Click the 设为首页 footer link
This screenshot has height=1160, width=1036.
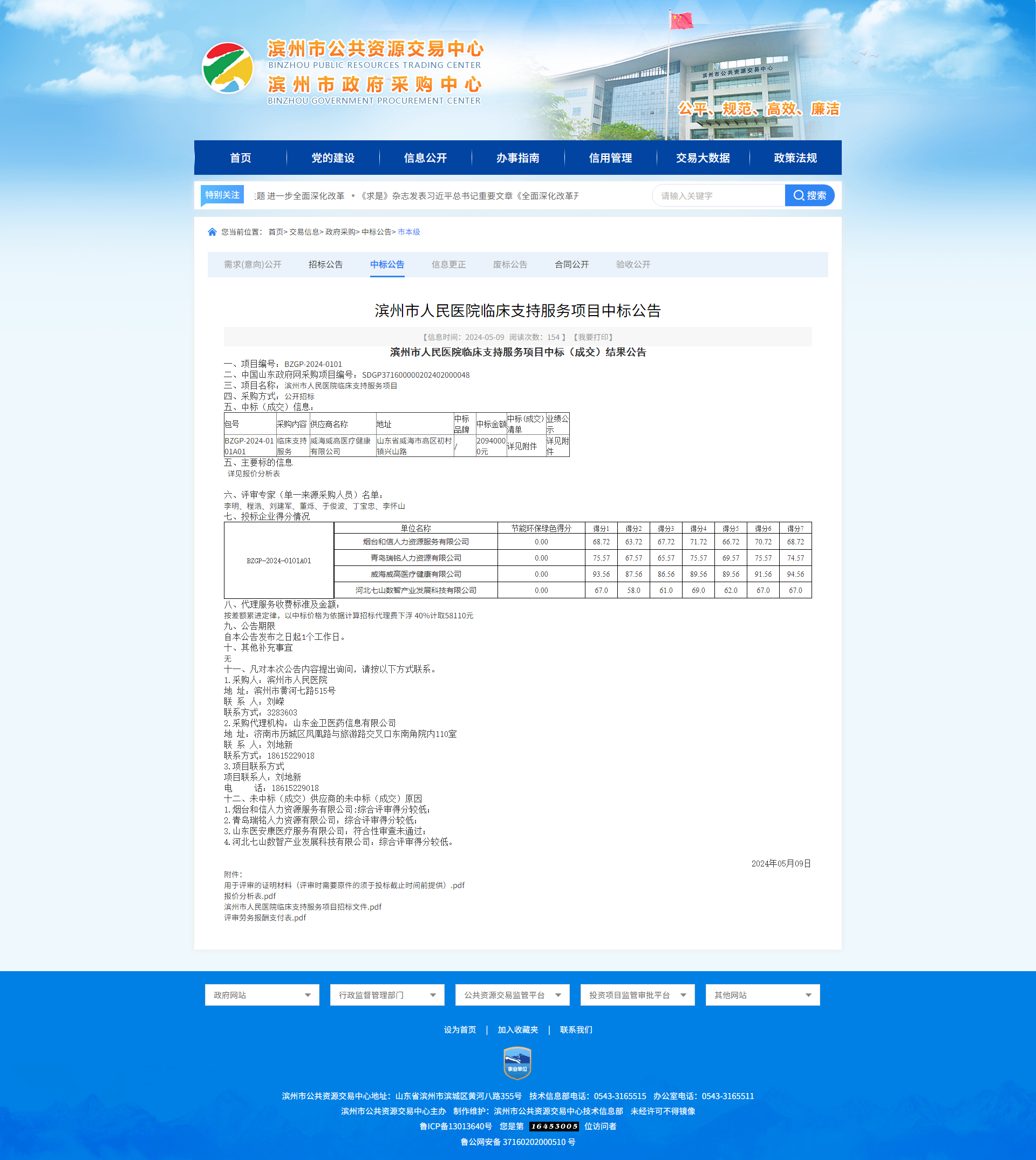(460, 1029)
